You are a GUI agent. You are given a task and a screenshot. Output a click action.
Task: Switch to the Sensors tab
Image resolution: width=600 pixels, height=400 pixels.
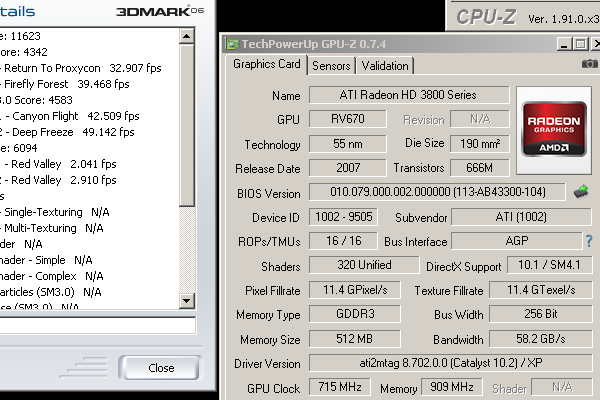(331, 66)
